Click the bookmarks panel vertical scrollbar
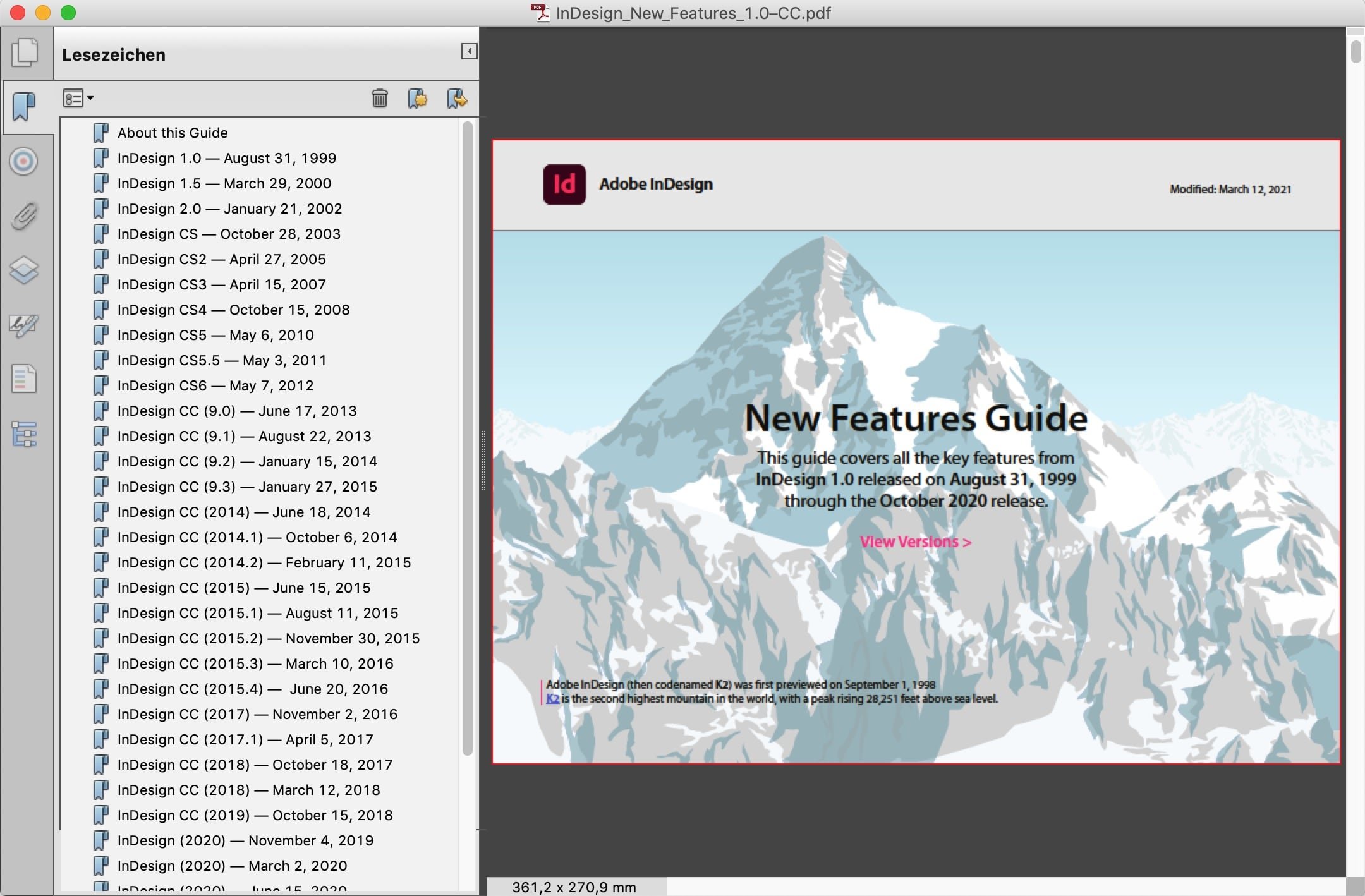The image size is (1365, 896). pos(467,438)
